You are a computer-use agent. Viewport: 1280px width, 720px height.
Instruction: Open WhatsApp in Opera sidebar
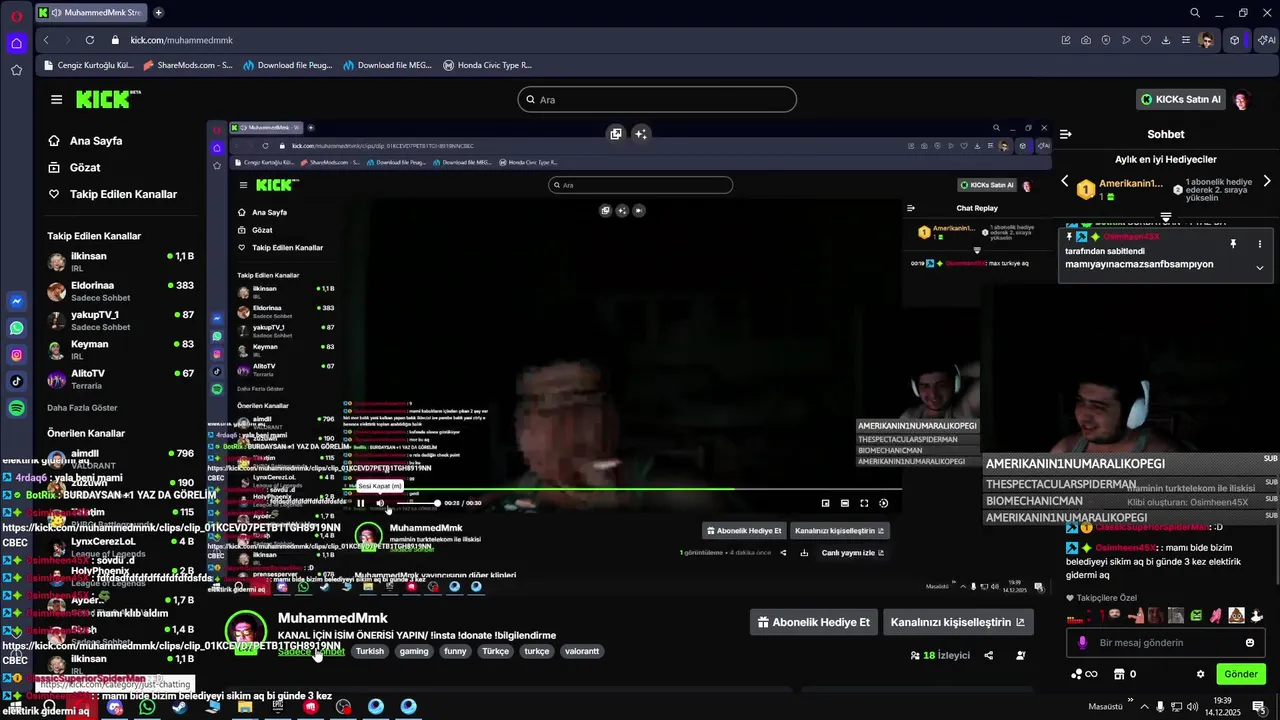pyautogui.click(x=17, y=328)
